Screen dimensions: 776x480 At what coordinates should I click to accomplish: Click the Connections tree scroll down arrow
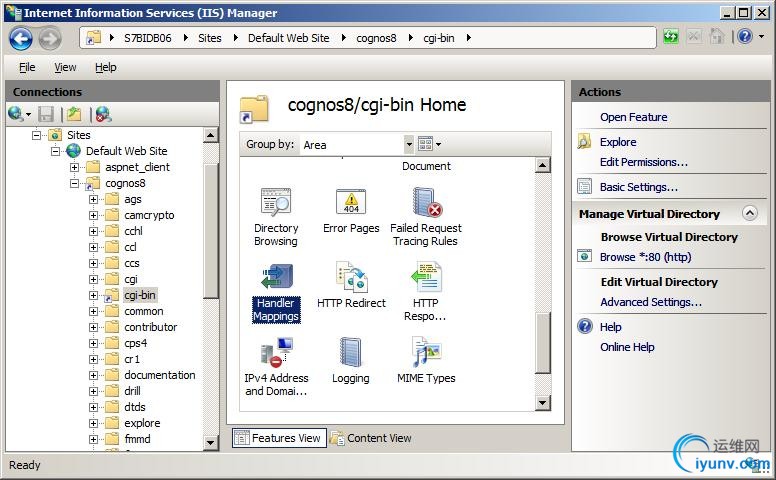click(211, 443)
